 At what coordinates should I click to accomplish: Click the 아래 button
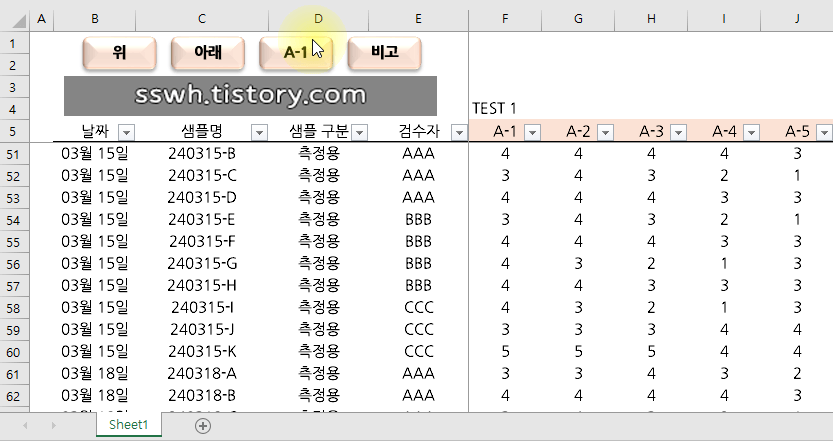pos(208,53)
